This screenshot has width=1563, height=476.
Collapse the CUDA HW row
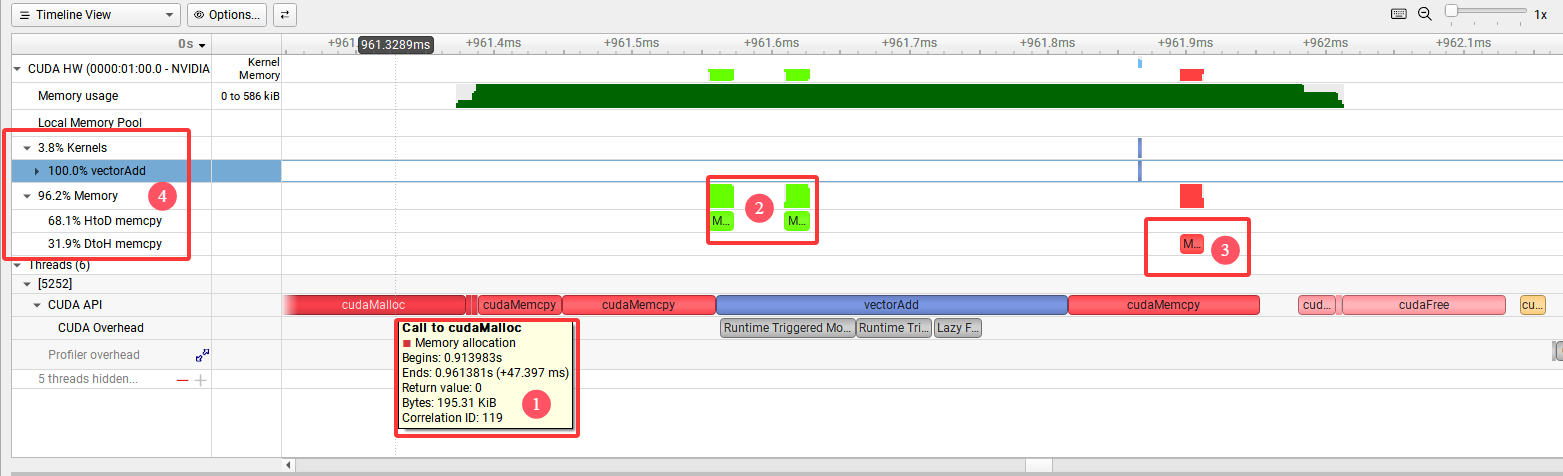coord(18,69)
